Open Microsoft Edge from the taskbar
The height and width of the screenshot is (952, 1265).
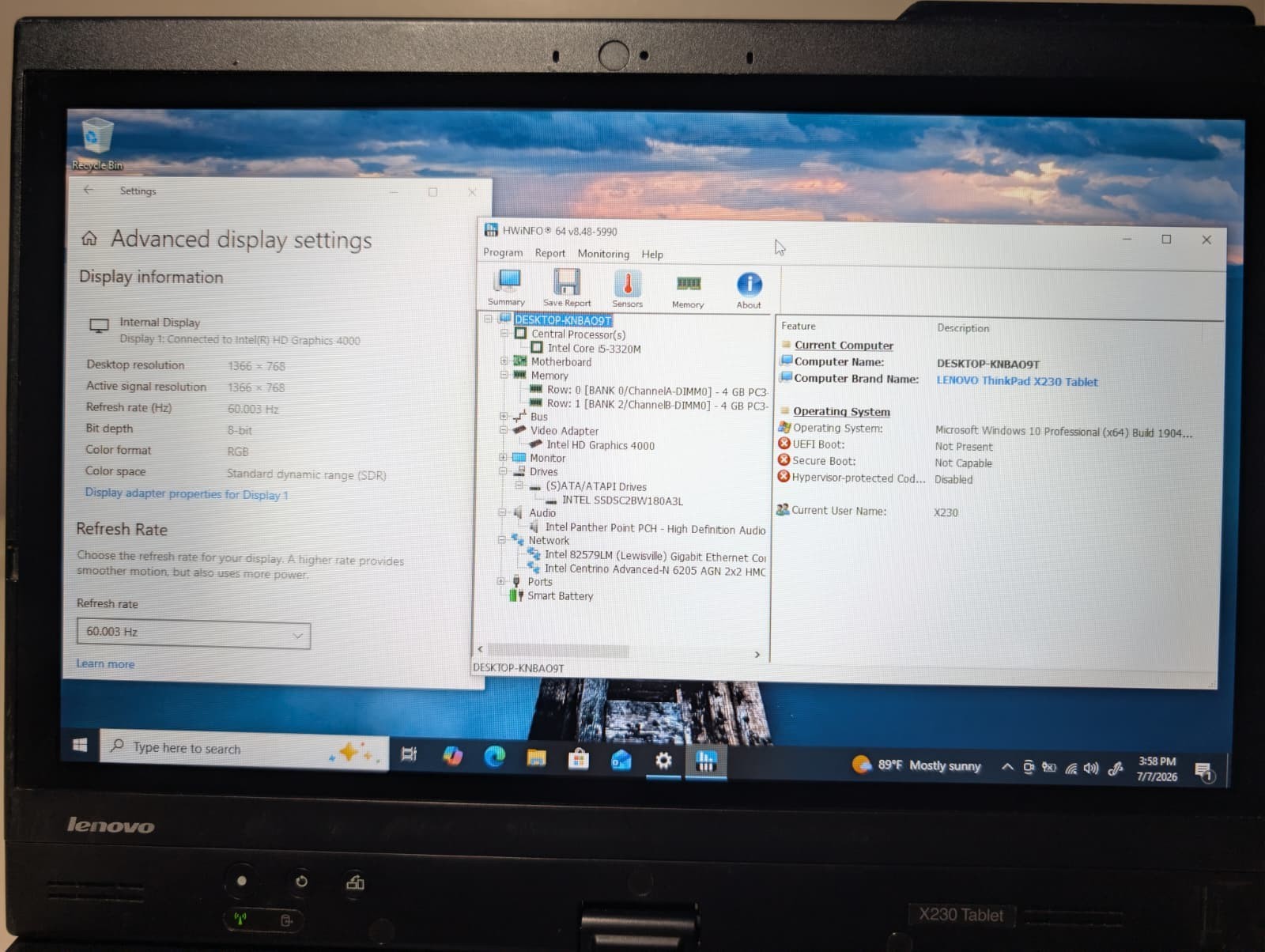pyautogui.click(x=495, y=757)
